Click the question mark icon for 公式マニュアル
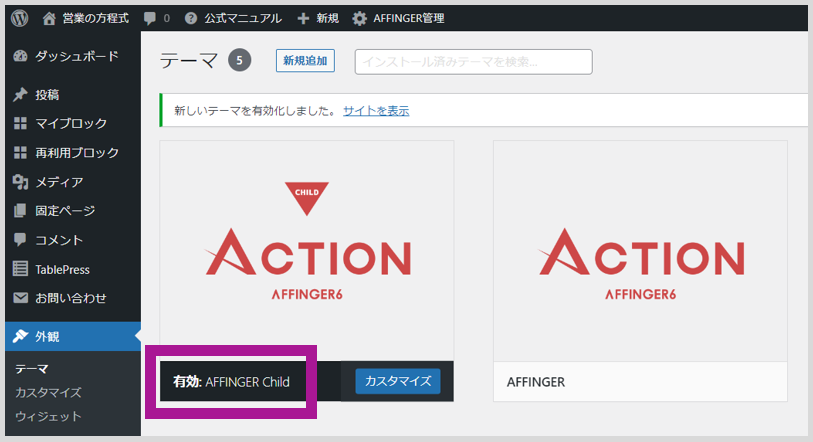 pyautogui.click(x=191, y=18)
